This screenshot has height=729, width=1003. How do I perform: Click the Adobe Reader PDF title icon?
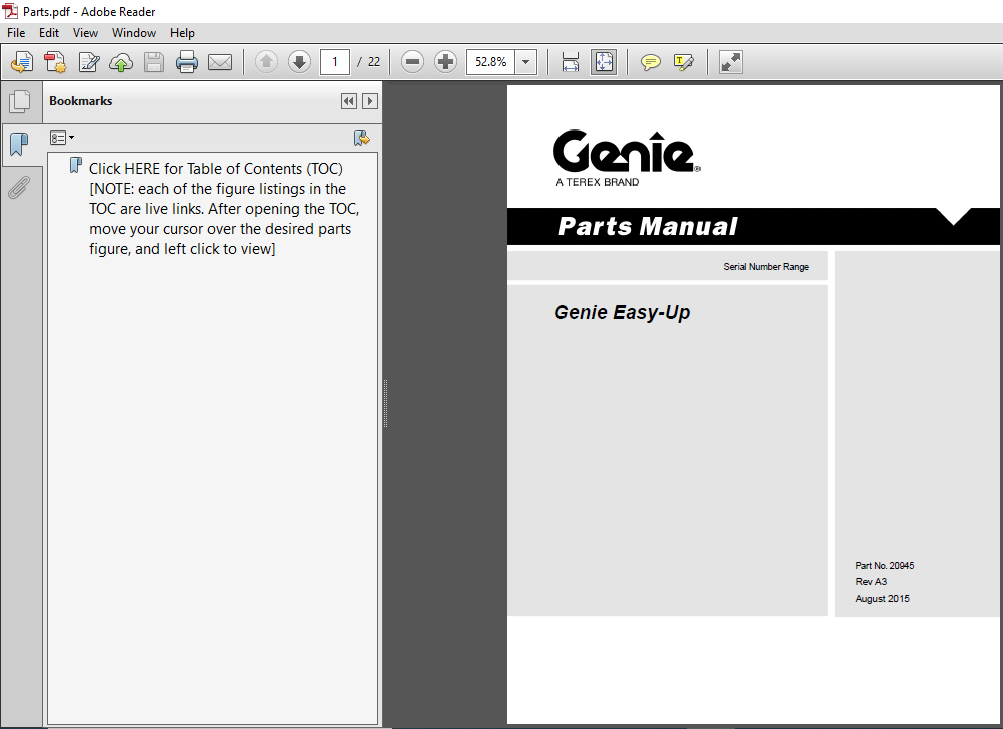[x=11, y=11]
